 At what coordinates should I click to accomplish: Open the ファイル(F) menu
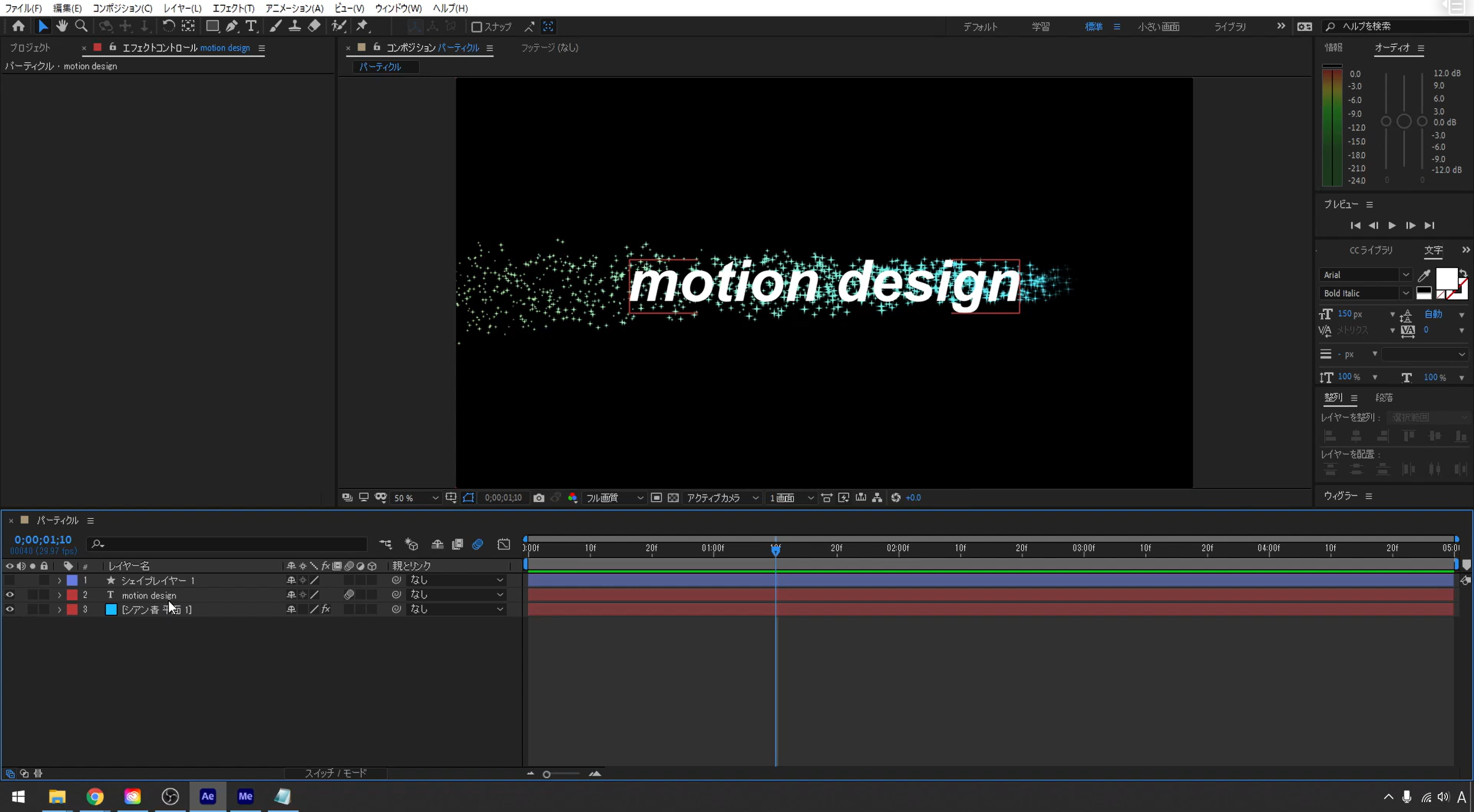tap(23, 8)
